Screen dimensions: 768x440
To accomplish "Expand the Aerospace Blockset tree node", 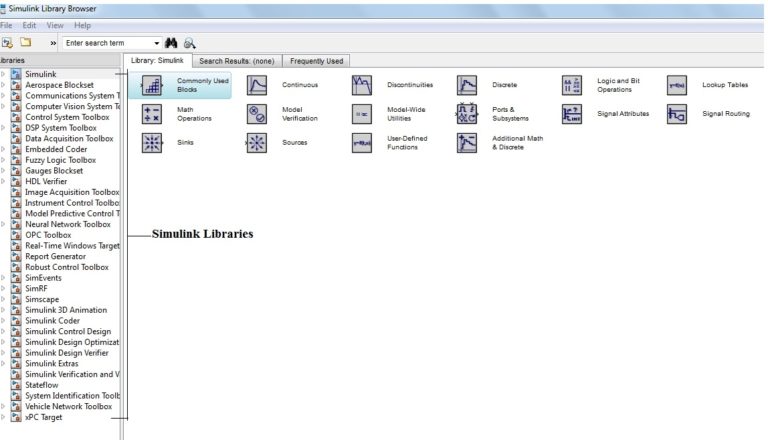I will pyautogui.click(x=4, y=85).
